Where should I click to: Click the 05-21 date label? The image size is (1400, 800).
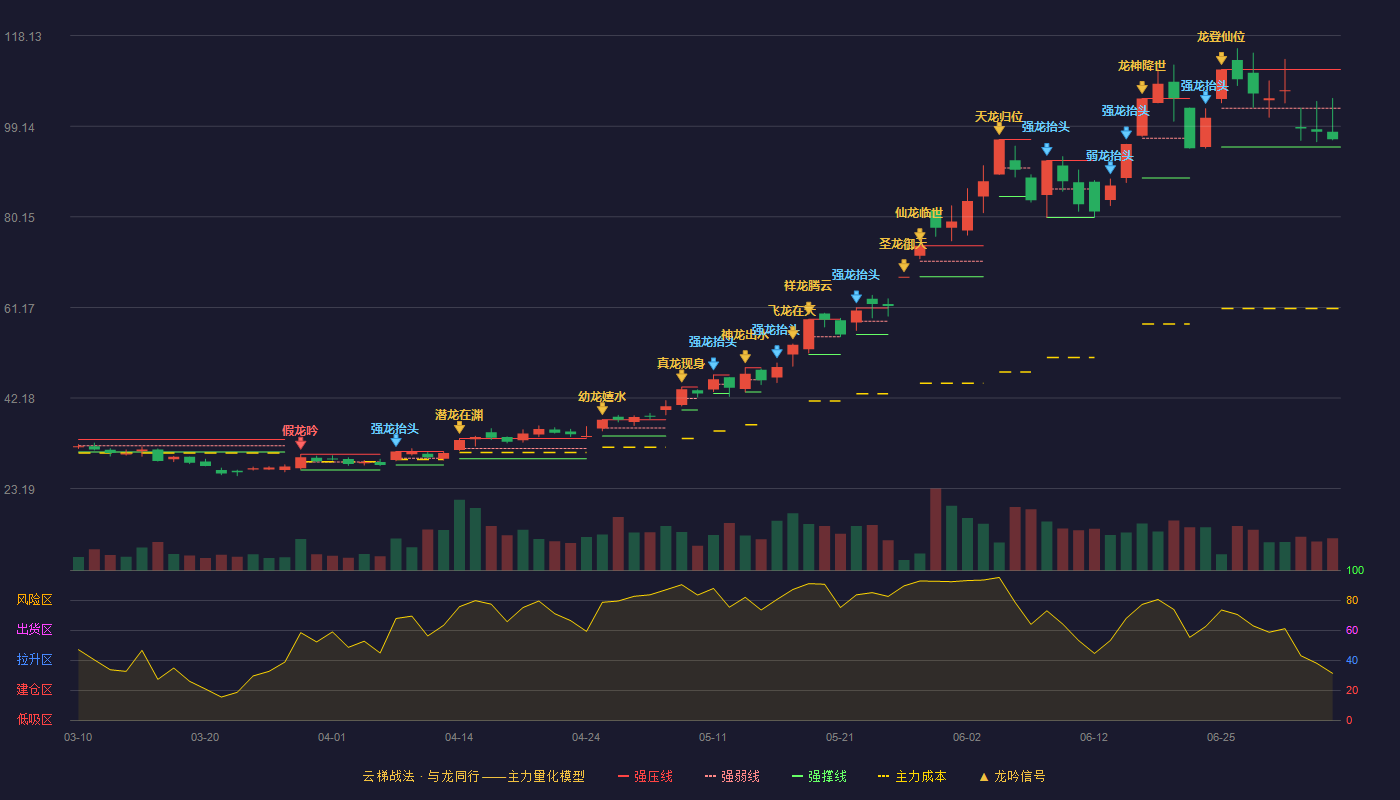(x=840, y=737)
